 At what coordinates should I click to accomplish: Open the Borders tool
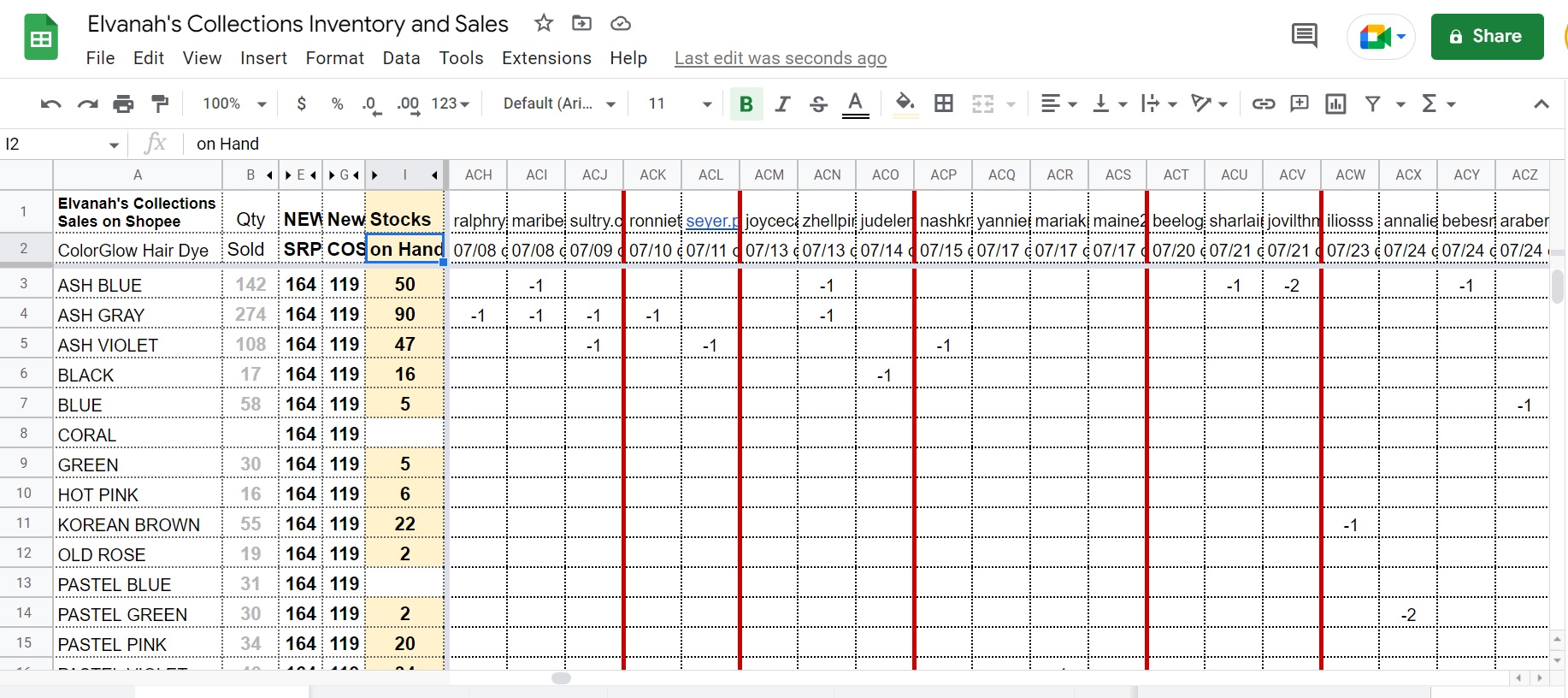click(x=944, y=104)
